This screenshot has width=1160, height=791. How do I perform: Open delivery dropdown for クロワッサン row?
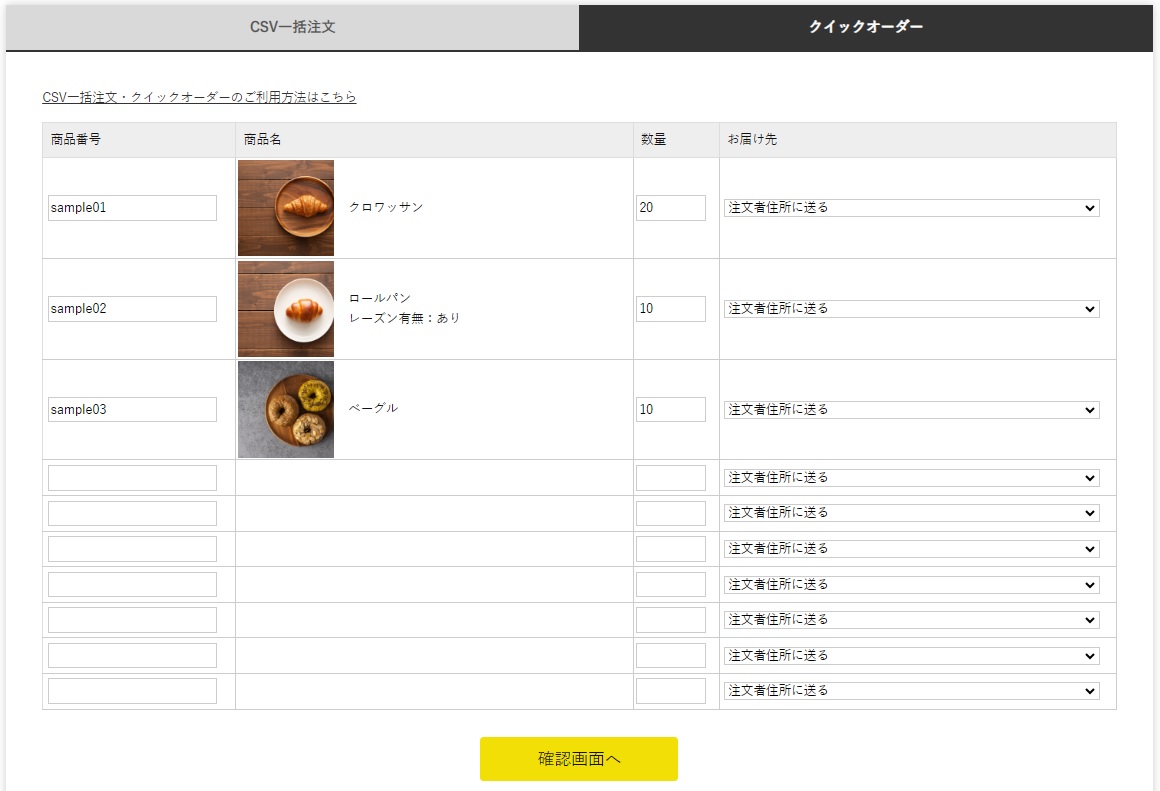click(x=911, y=208)
